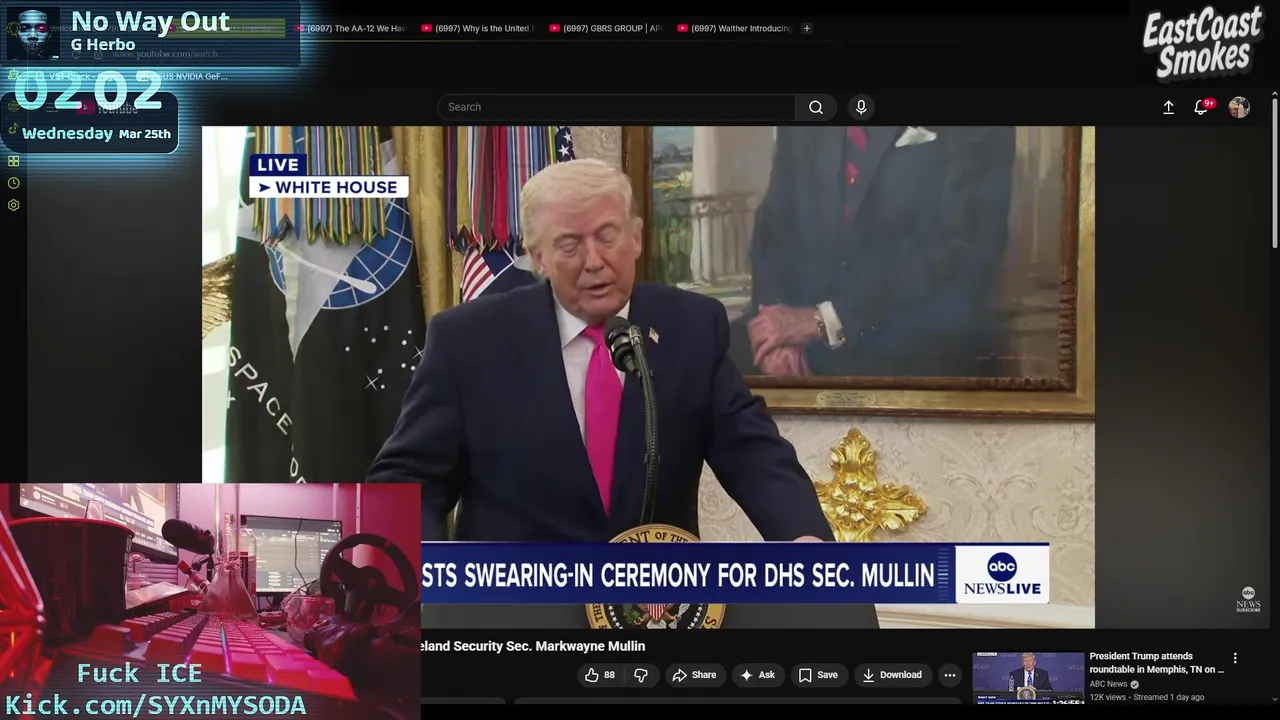Activate voice search microphone icon
The height and width of the screenshot is (720, 1280).
pos(861,107)
